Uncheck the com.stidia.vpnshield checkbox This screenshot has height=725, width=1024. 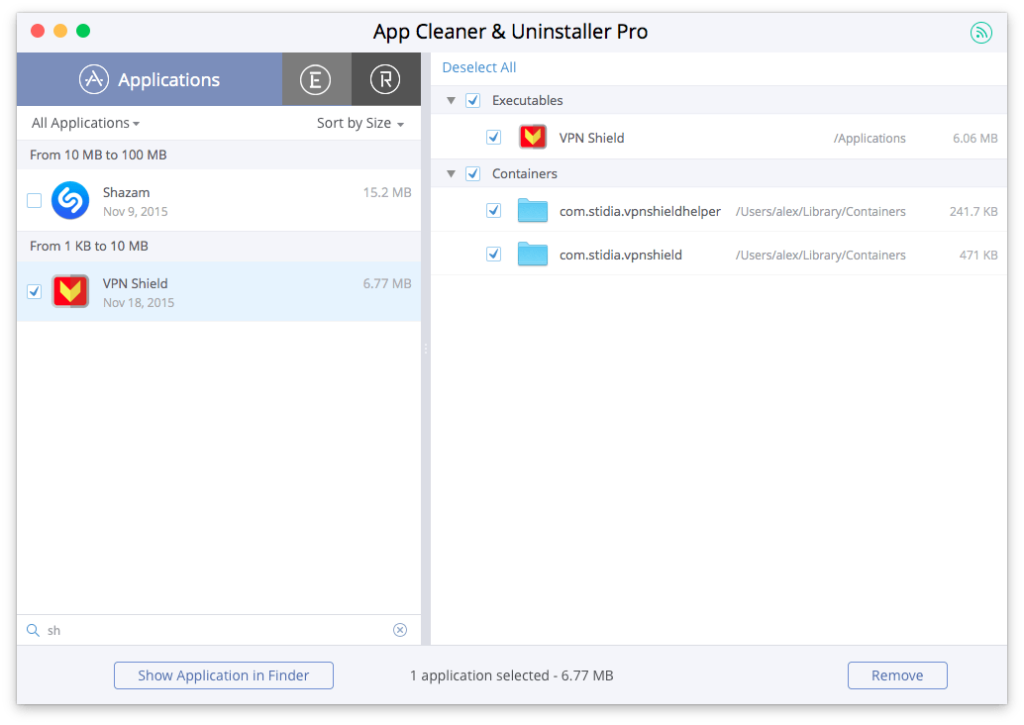(494, 253)
